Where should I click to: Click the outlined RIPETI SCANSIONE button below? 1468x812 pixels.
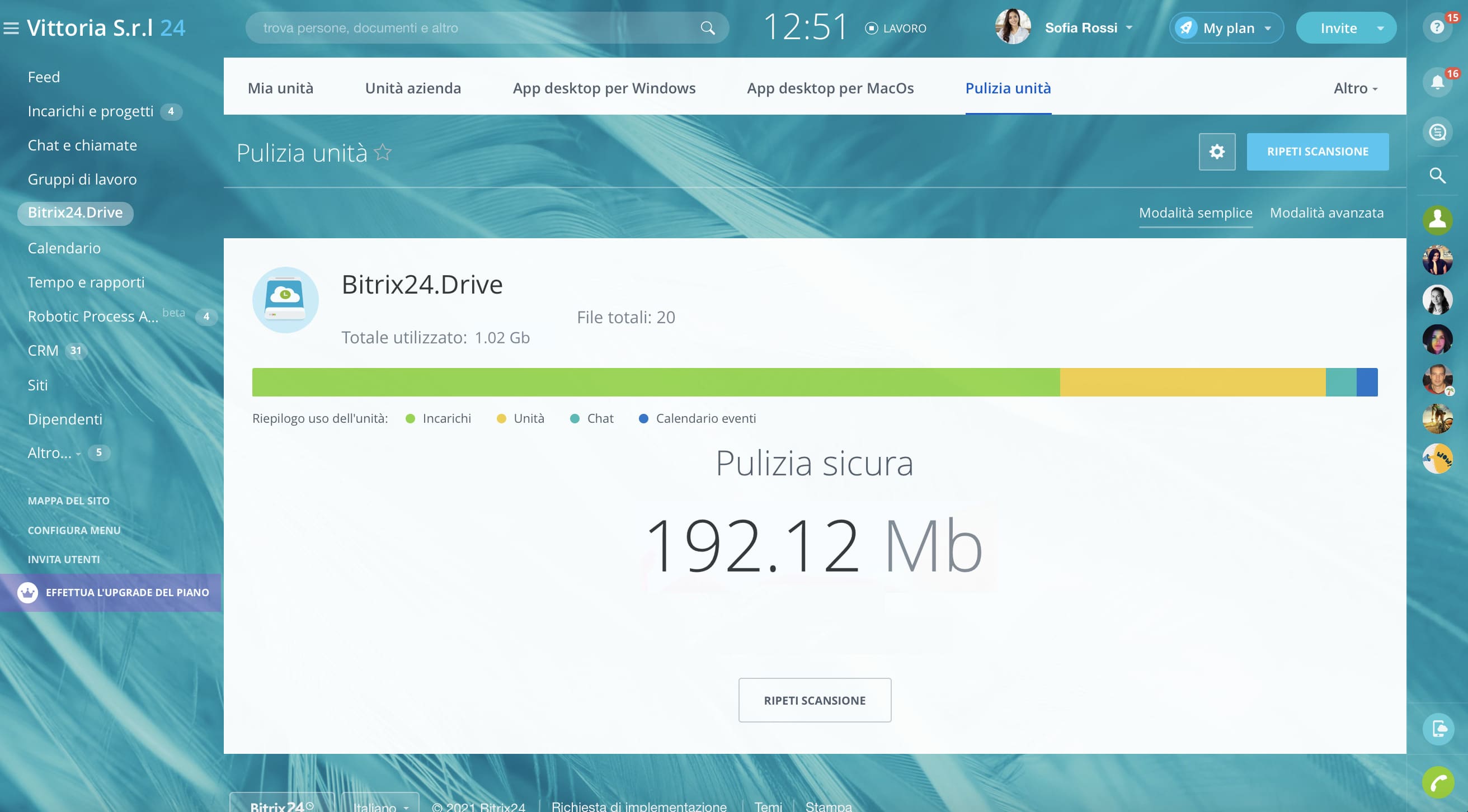tap(815, 700)
